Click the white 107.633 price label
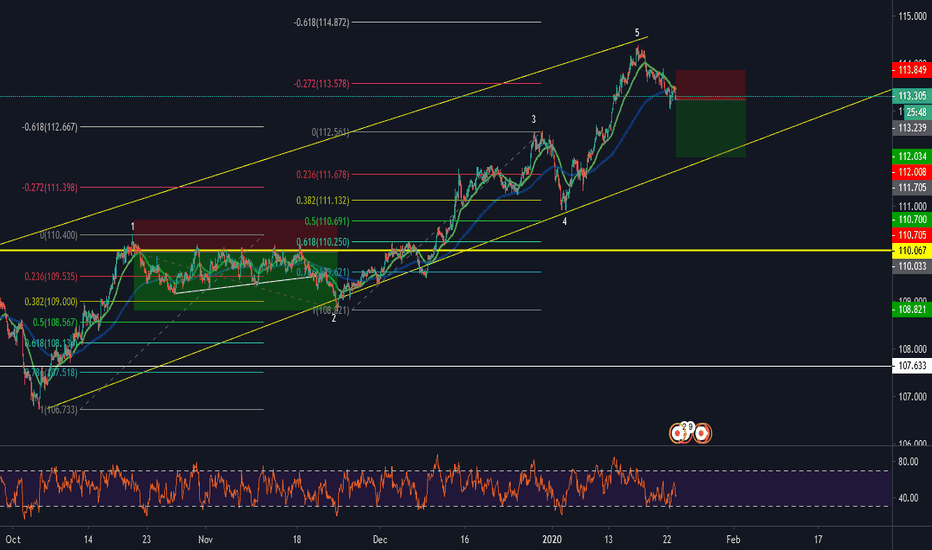932x550 pixels. pos(910,367)
